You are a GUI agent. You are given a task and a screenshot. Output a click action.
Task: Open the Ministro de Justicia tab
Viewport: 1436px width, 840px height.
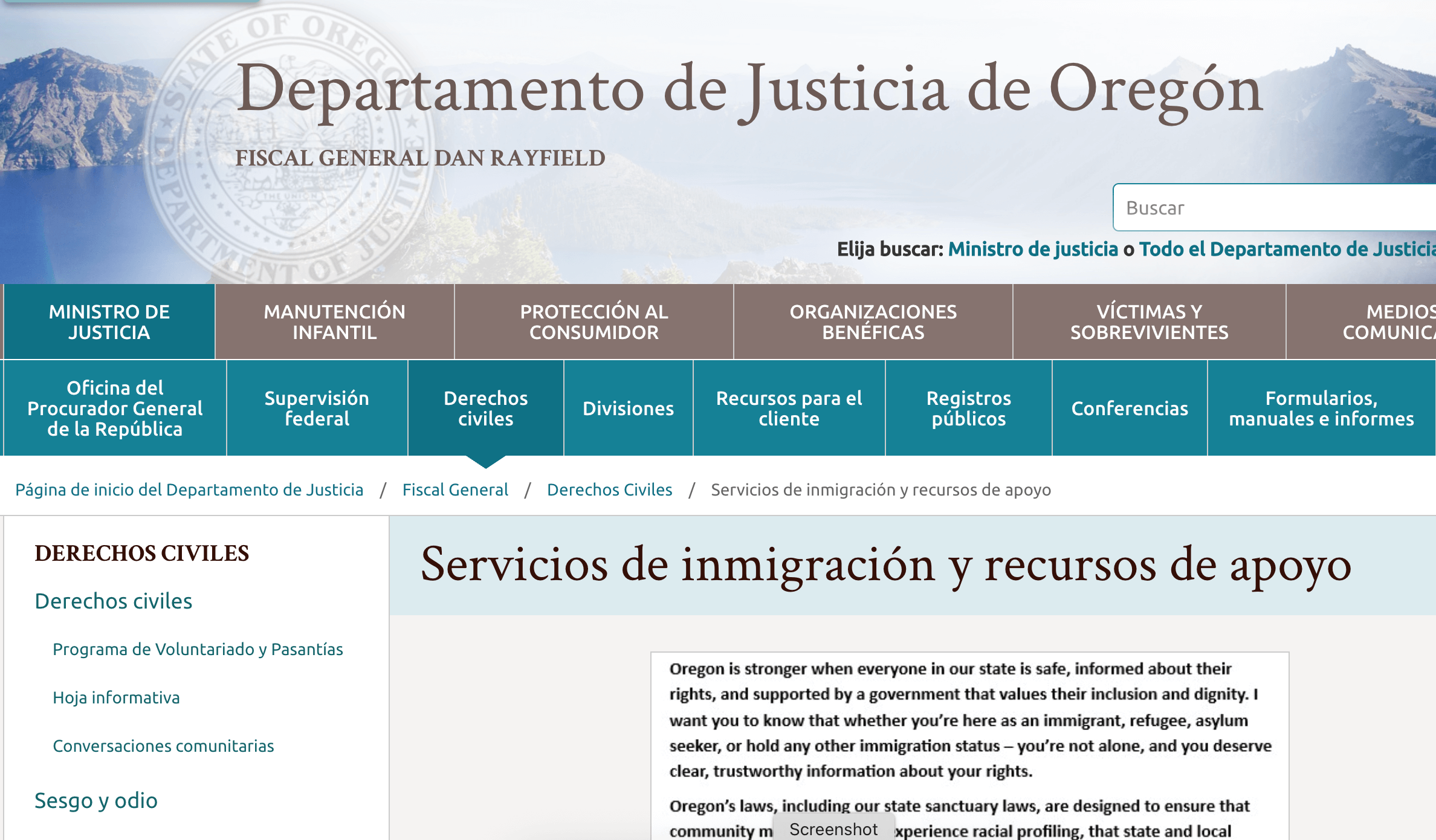click(109, 321)
